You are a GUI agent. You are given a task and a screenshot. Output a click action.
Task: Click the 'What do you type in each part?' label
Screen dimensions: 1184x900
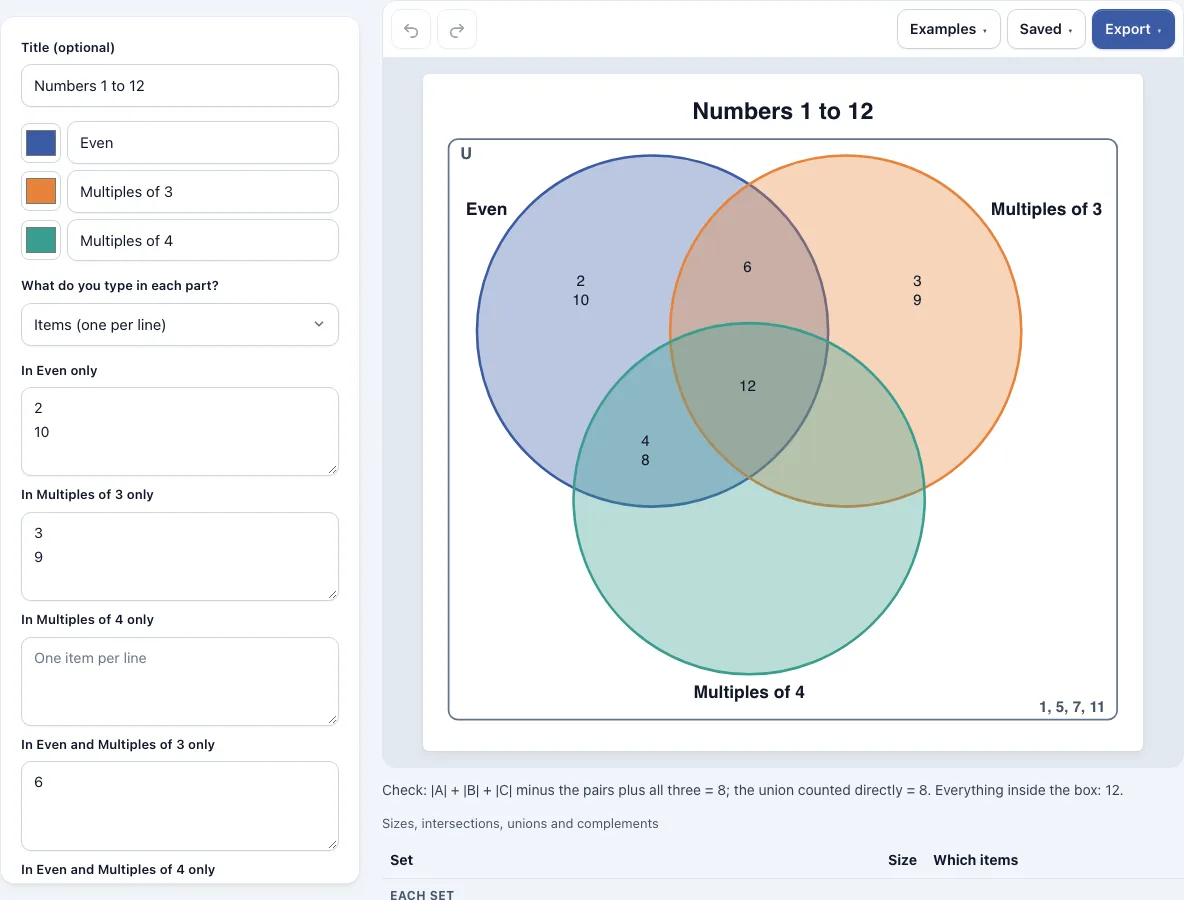[x=120, y=285]
